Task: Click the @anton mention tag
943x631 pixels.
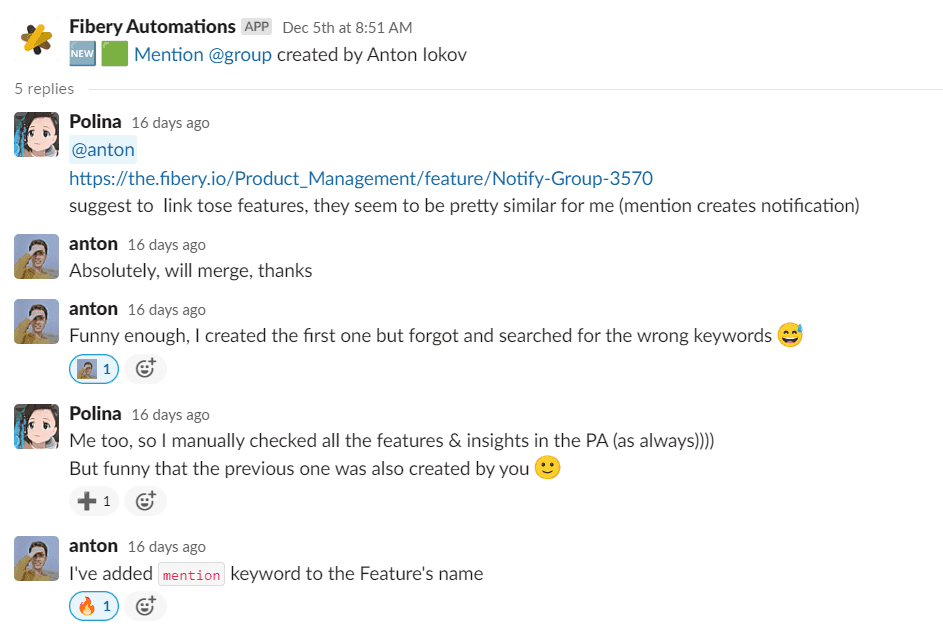Action: click(103, 150)
